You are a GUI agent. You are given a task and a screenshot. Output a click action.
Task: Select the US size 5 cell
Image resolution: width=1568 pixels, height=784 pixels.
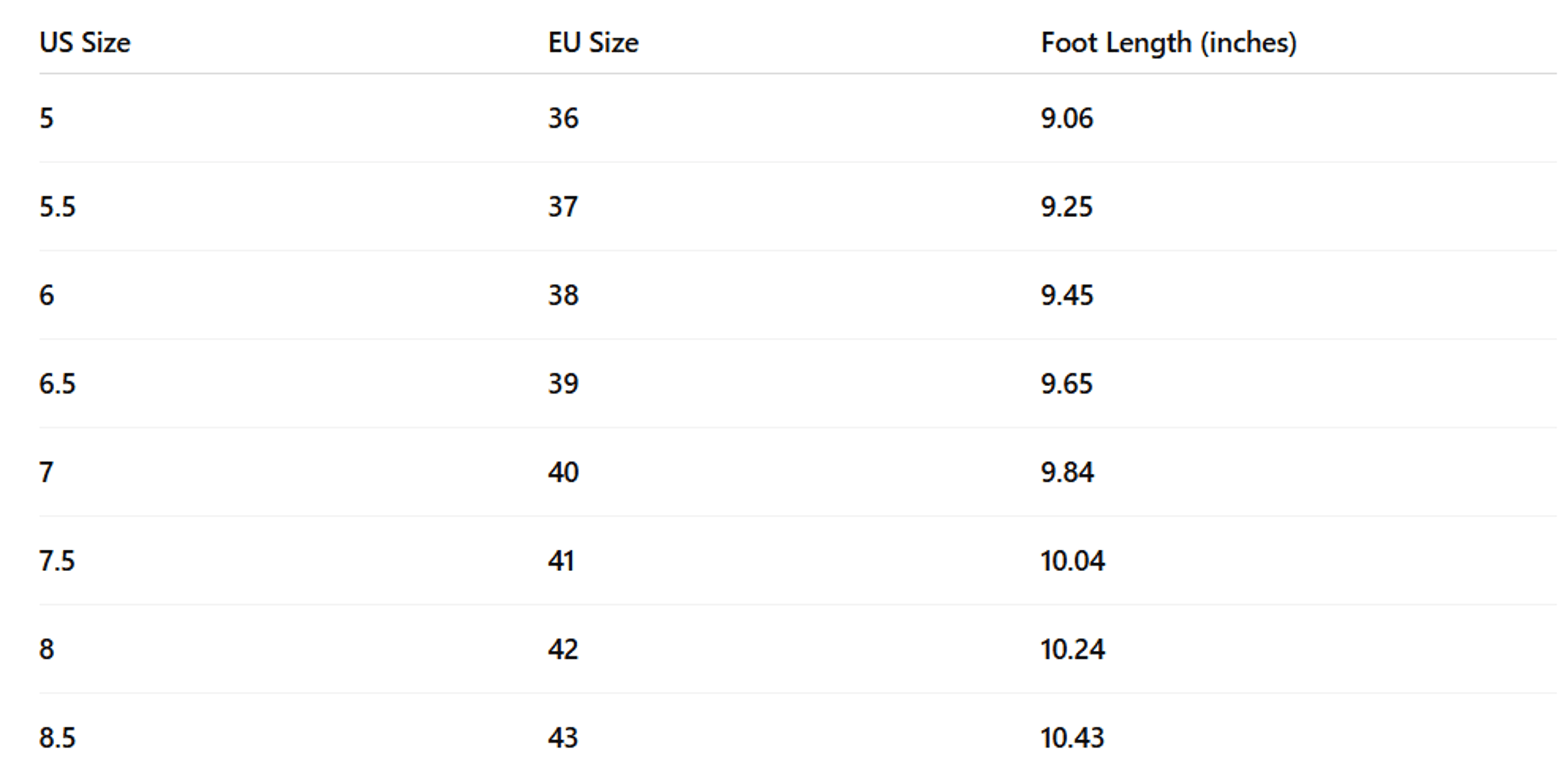click(x=47, y=118)
